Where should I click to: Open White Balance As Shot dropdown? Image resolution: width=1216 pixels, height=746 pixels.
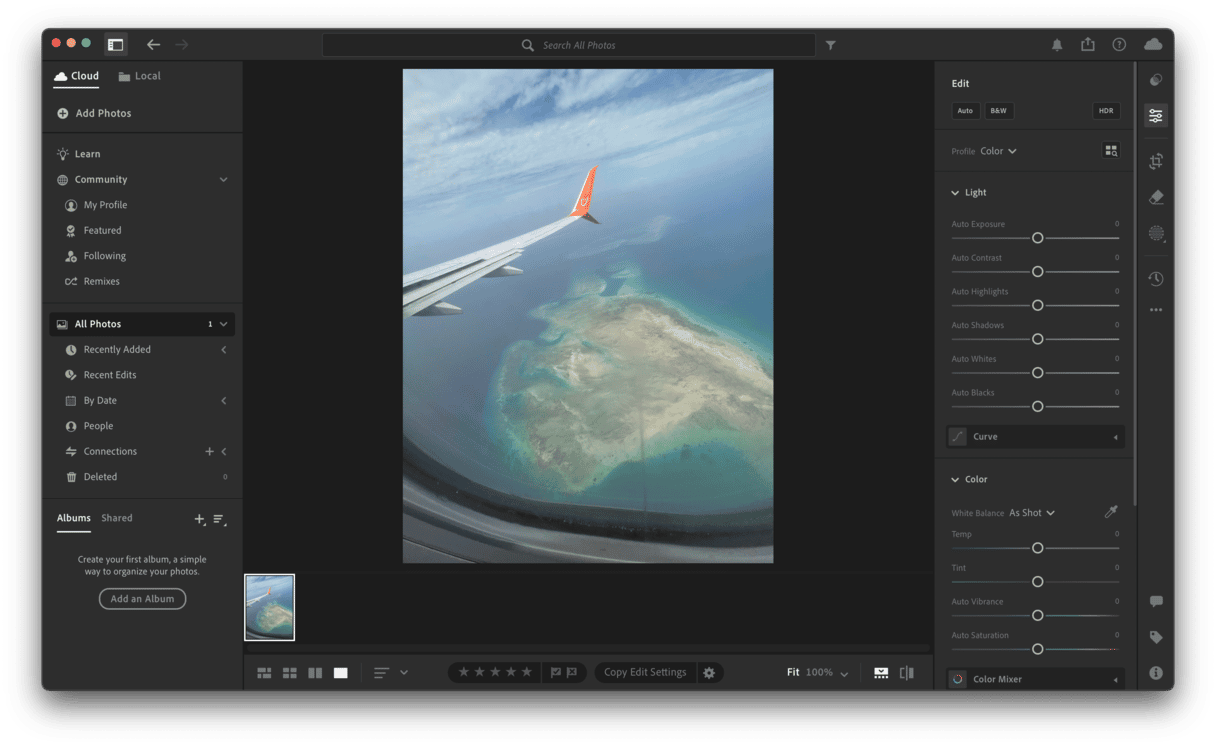point(1032,513)
